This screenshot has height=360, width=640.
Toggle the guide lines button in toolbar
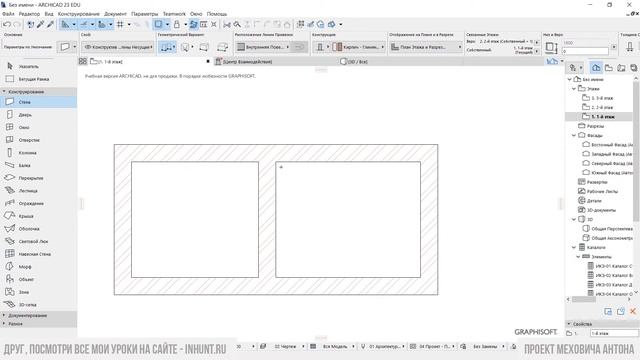65,24
